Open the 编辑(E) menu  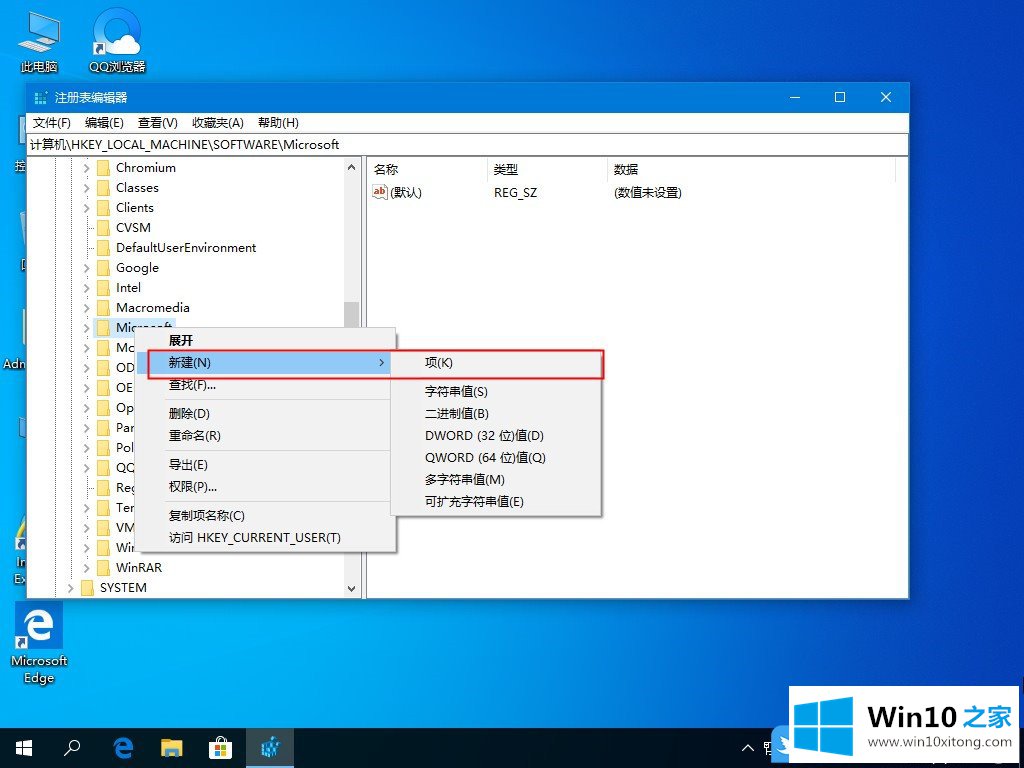click(104, 123)
